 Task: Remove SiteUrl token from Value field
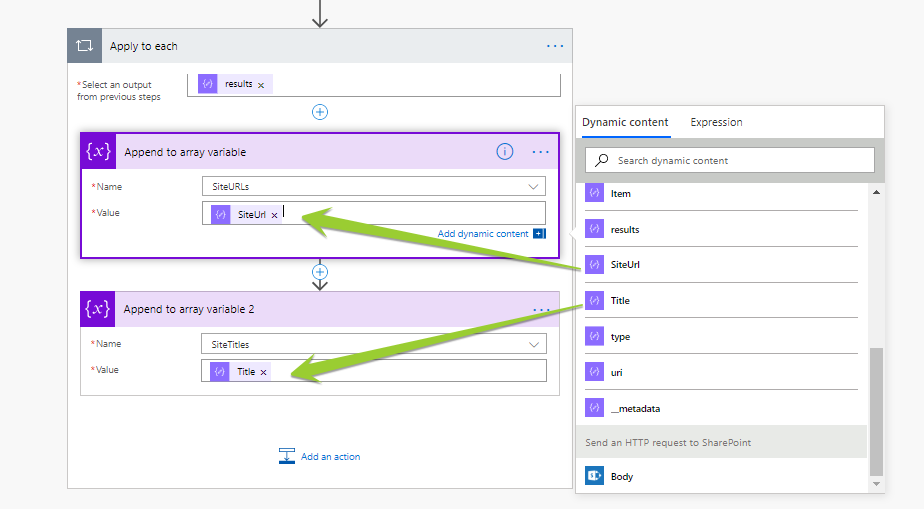[x=274, y=215]
